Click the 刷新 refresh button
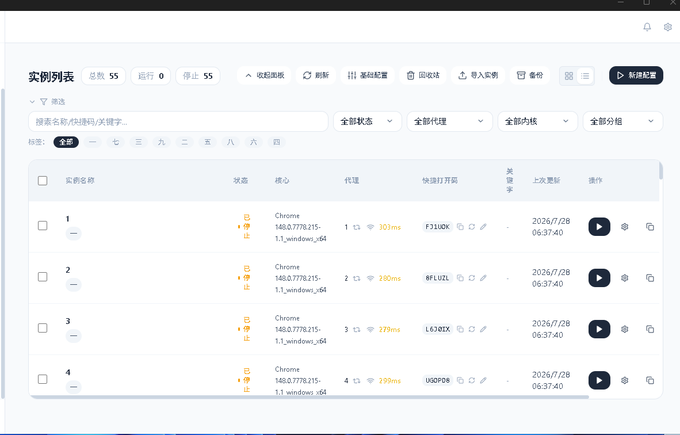The width and height of the screenshot is (680, 435). tap(316, 75)
